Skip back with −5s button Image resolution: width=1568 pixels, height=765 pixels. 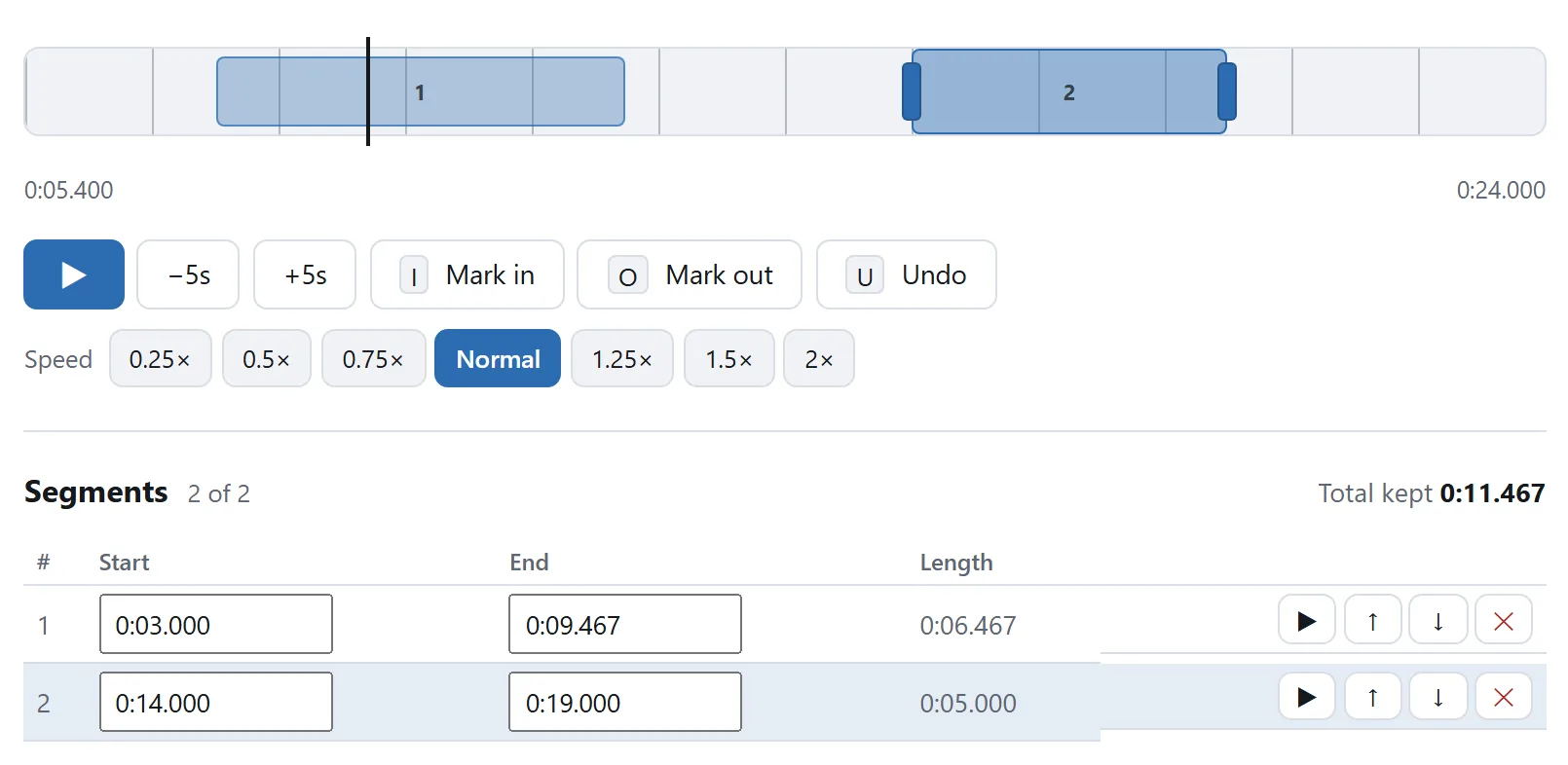tap(188, 274)
